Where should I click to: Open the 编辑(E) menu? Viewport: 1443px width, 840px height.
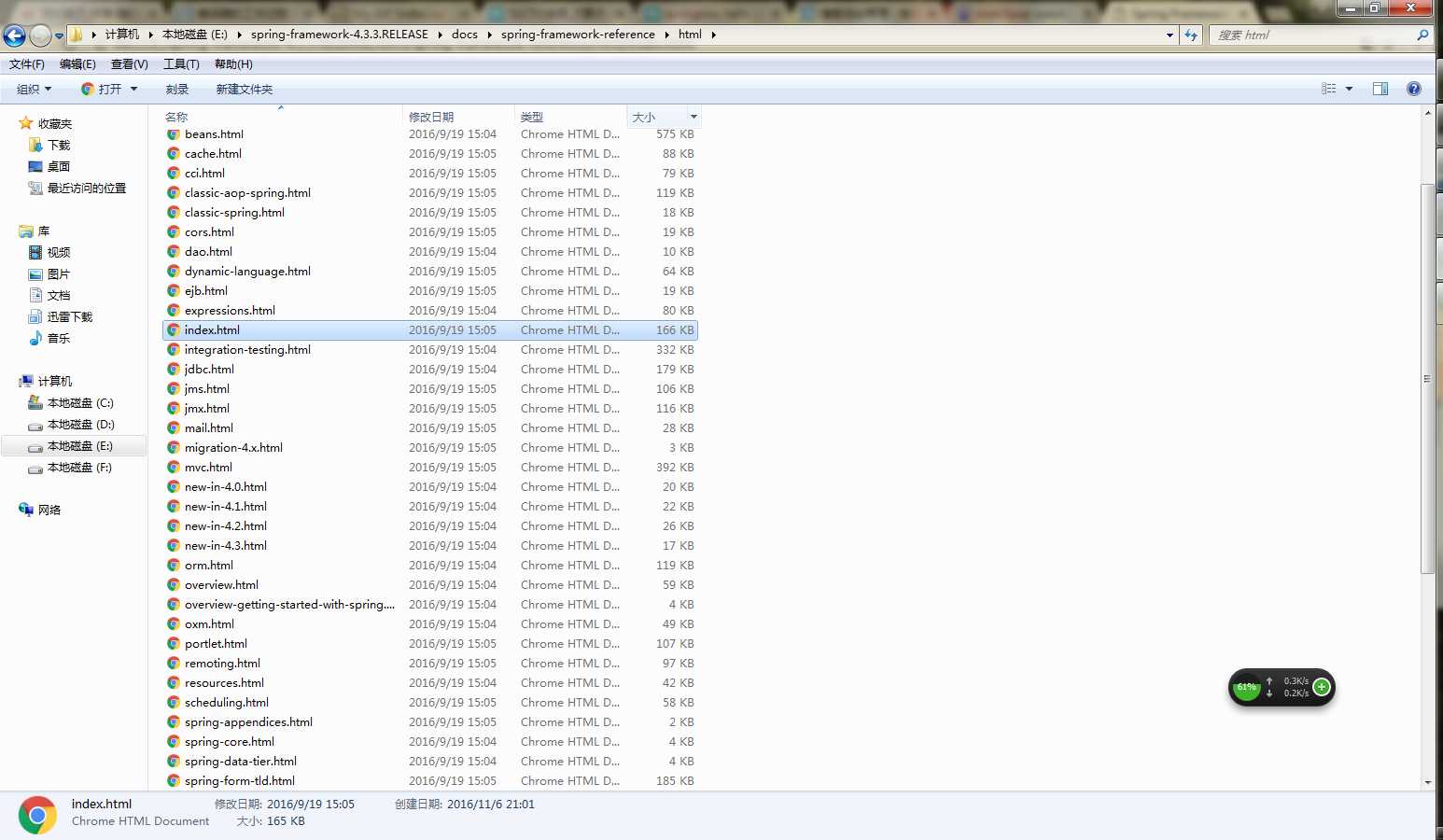click(77, 63)
